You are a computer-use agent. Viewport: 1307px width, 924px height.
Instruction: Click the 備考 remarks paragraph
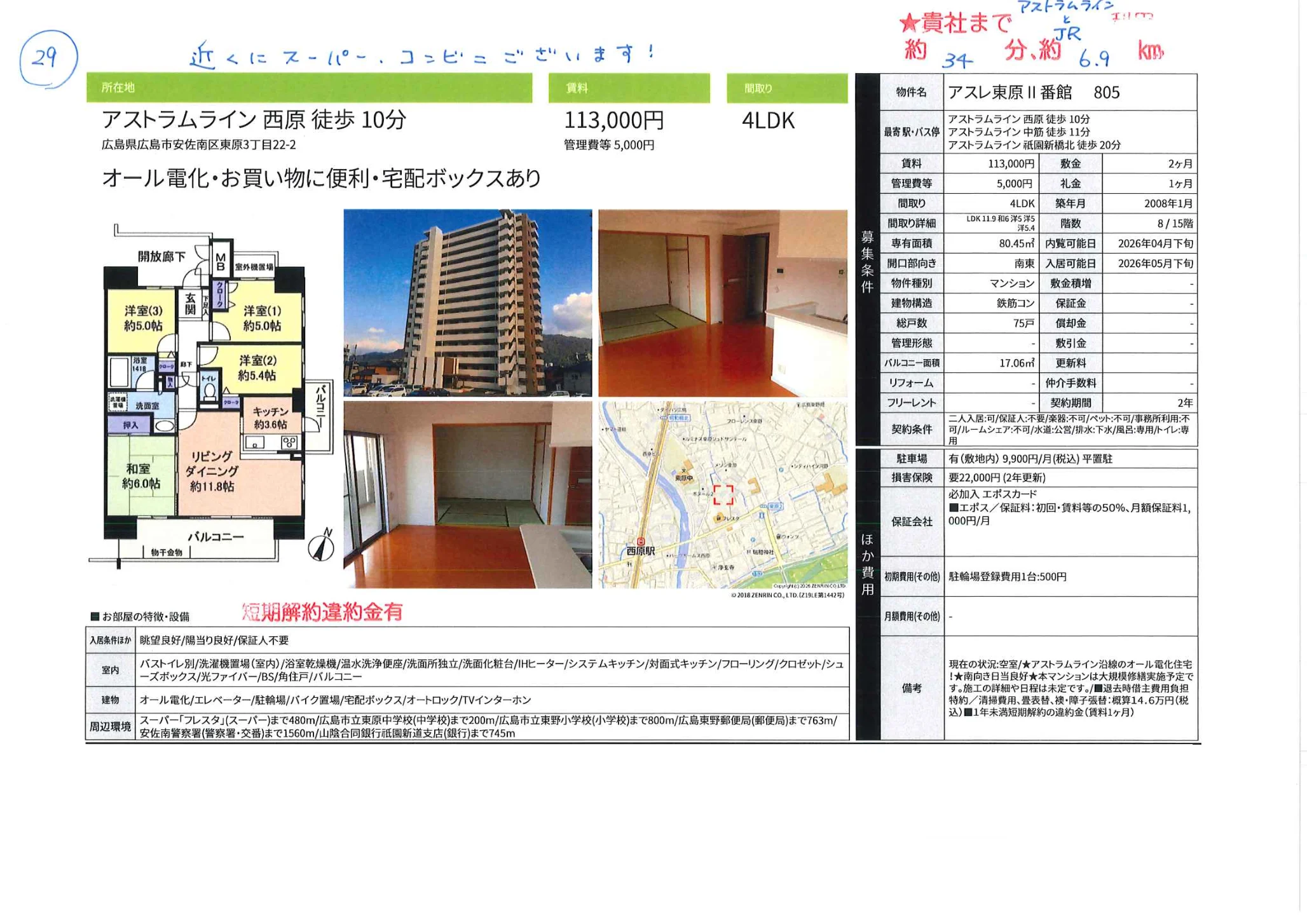[1071, 688]
